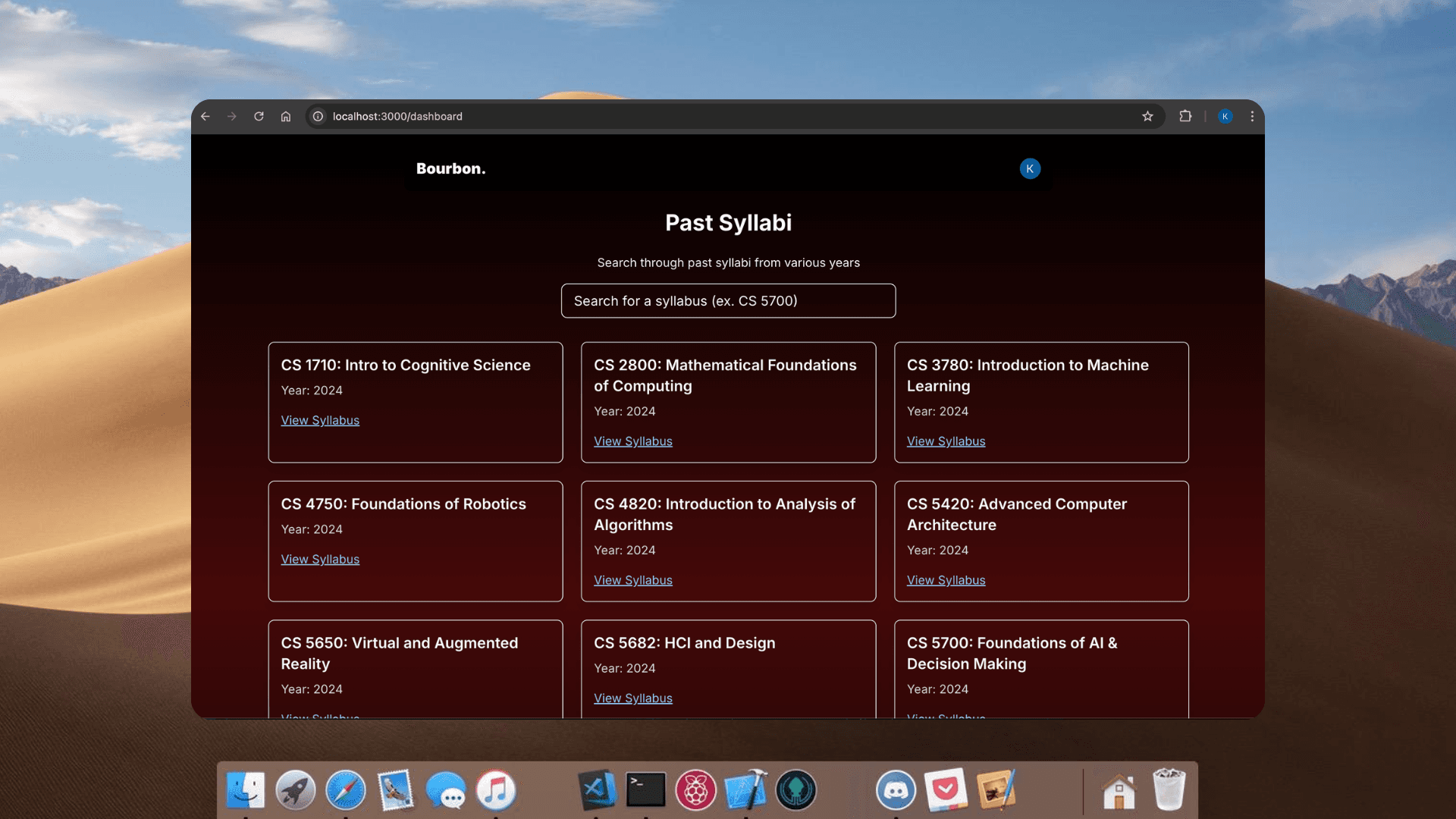Screen dimensions: 1456x819
Task: Select the CS 5700: Foundations of AI title
Action: pos(1012,653)
